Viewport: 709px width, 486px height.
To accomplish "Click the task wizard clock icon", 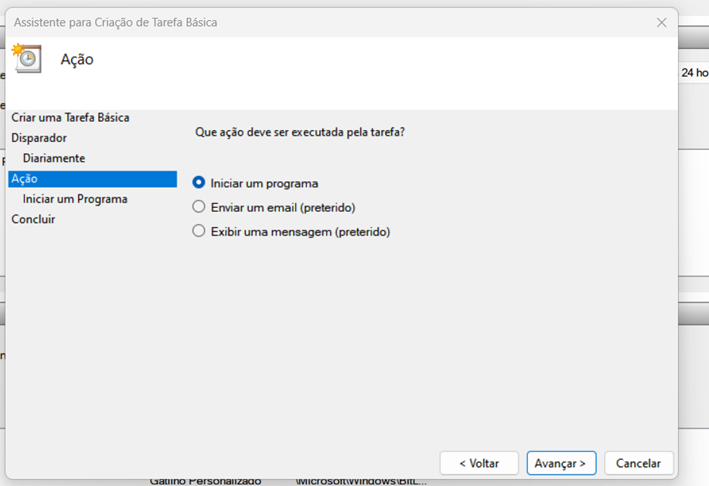I will pos(26,58).
